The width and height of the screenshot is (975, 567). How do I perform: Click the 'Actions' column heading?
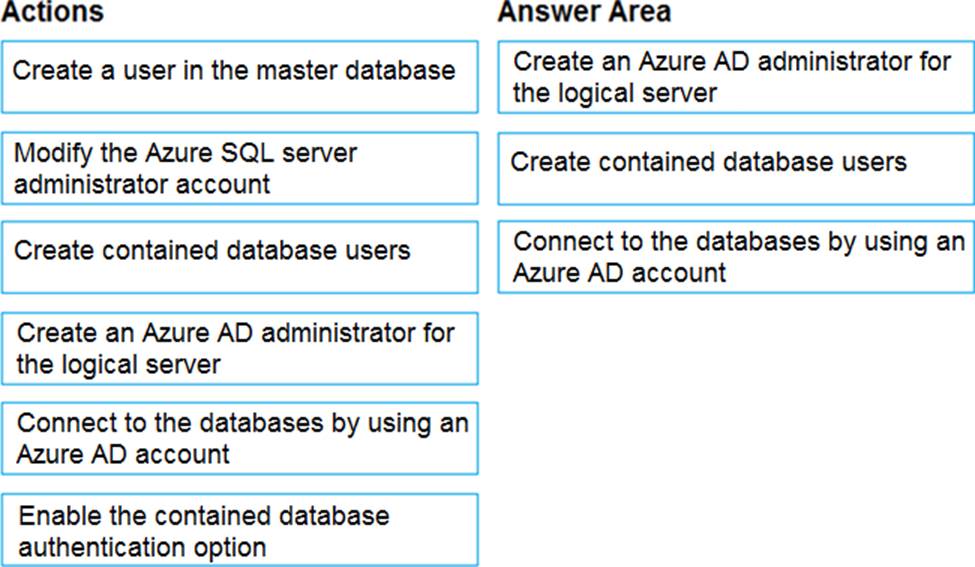pos(52,13)
